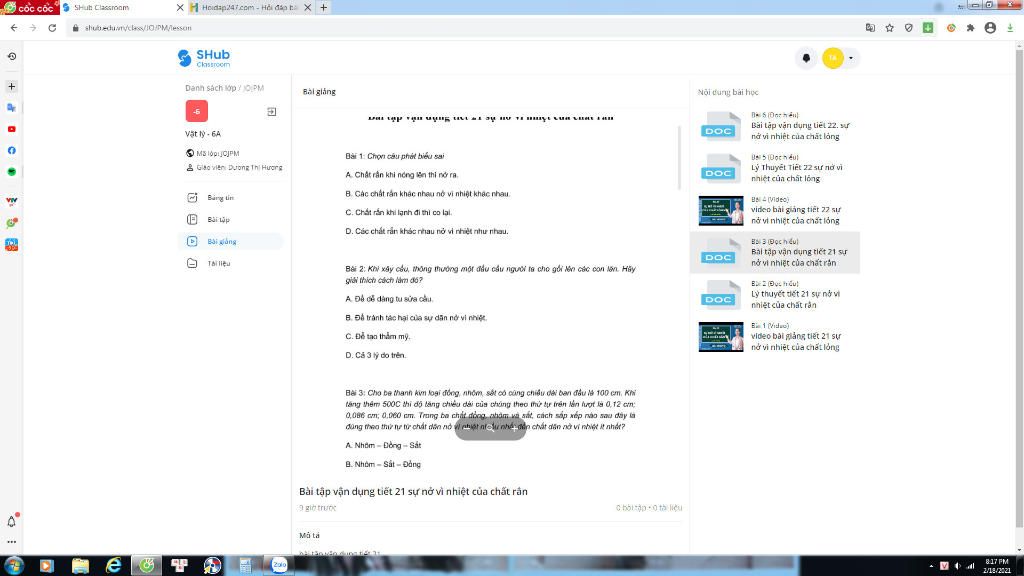Click the zoom-in plus in document viewer overlay
This screenshot has height=576, width=1024.
pyautogui.click(x=515, y=428)
